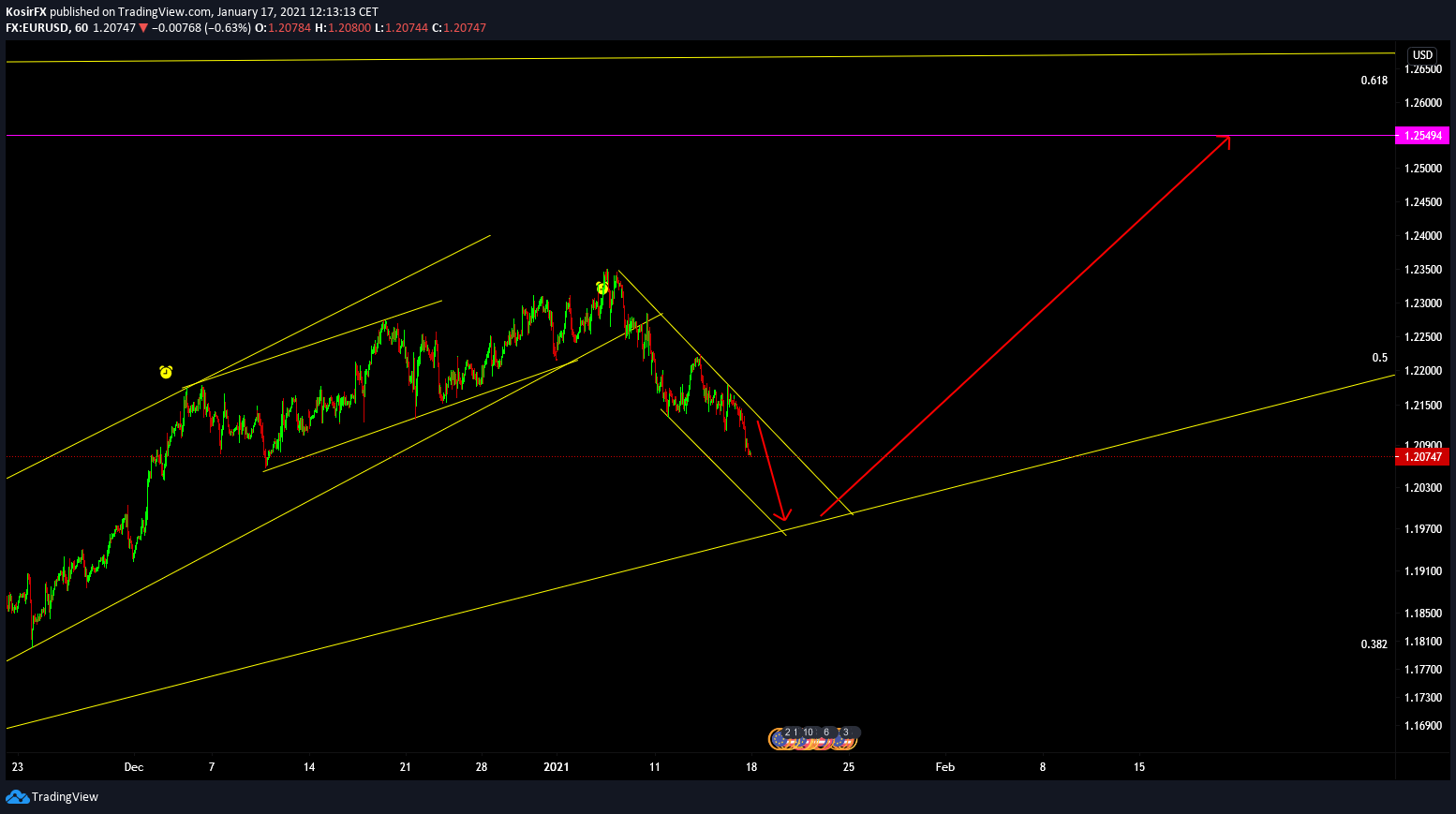Click the KosirFX author name

tap(26, 12)
